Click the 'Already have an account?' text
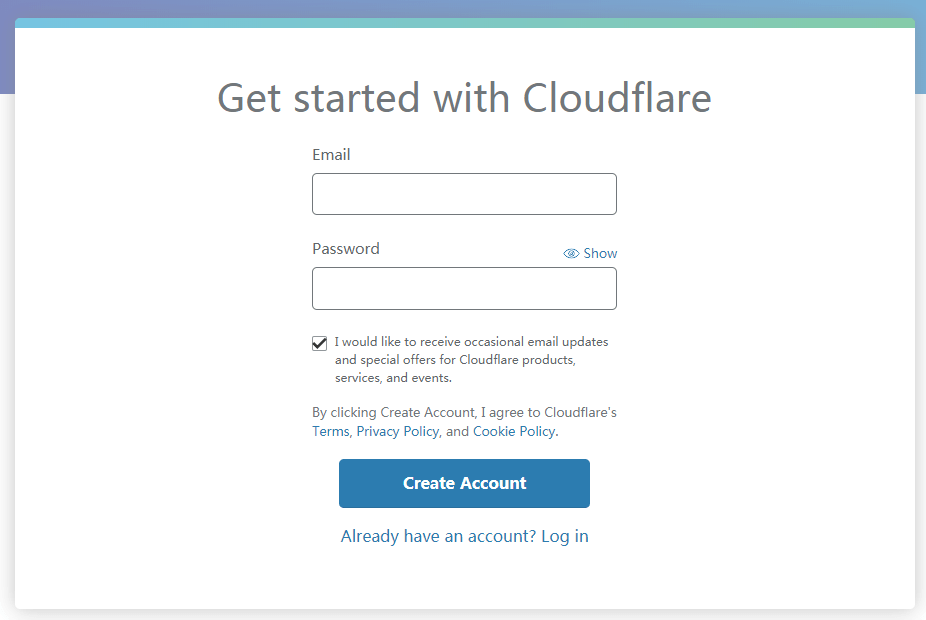 coord(438,537)
